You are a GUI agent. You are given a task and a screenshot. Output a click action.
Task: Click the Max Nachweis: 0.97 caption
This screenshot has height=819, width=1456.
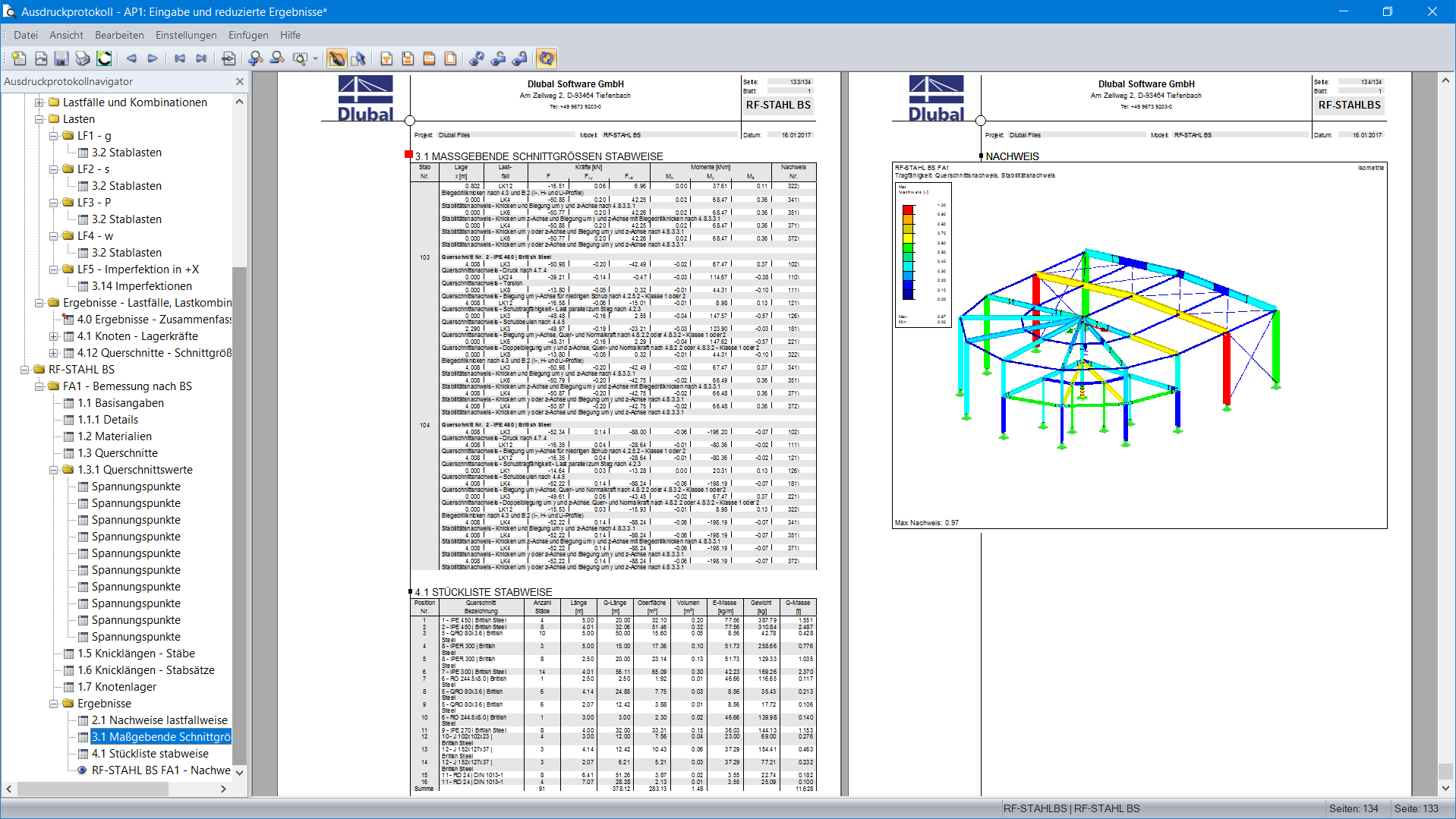coord(927,523)
